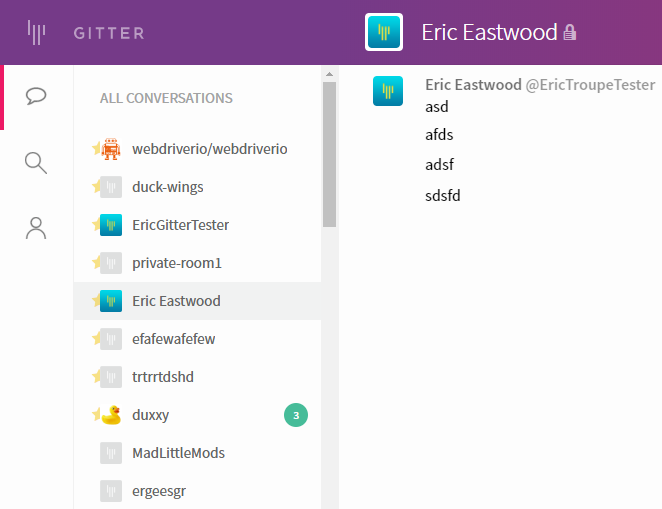Click the padlock icon next to Eric Eastwood
This screenshot has width=662, height=509.
pos(570,32)
